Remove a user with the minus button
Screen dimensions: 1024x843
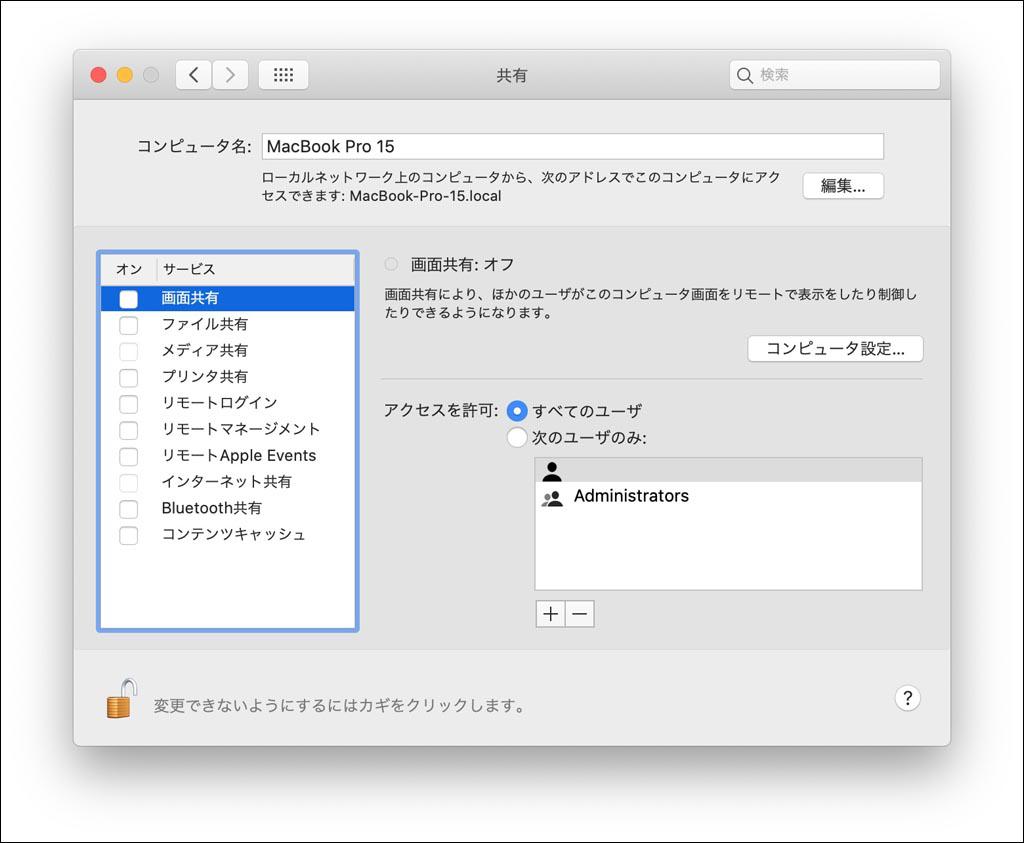(x=580, y=614)
